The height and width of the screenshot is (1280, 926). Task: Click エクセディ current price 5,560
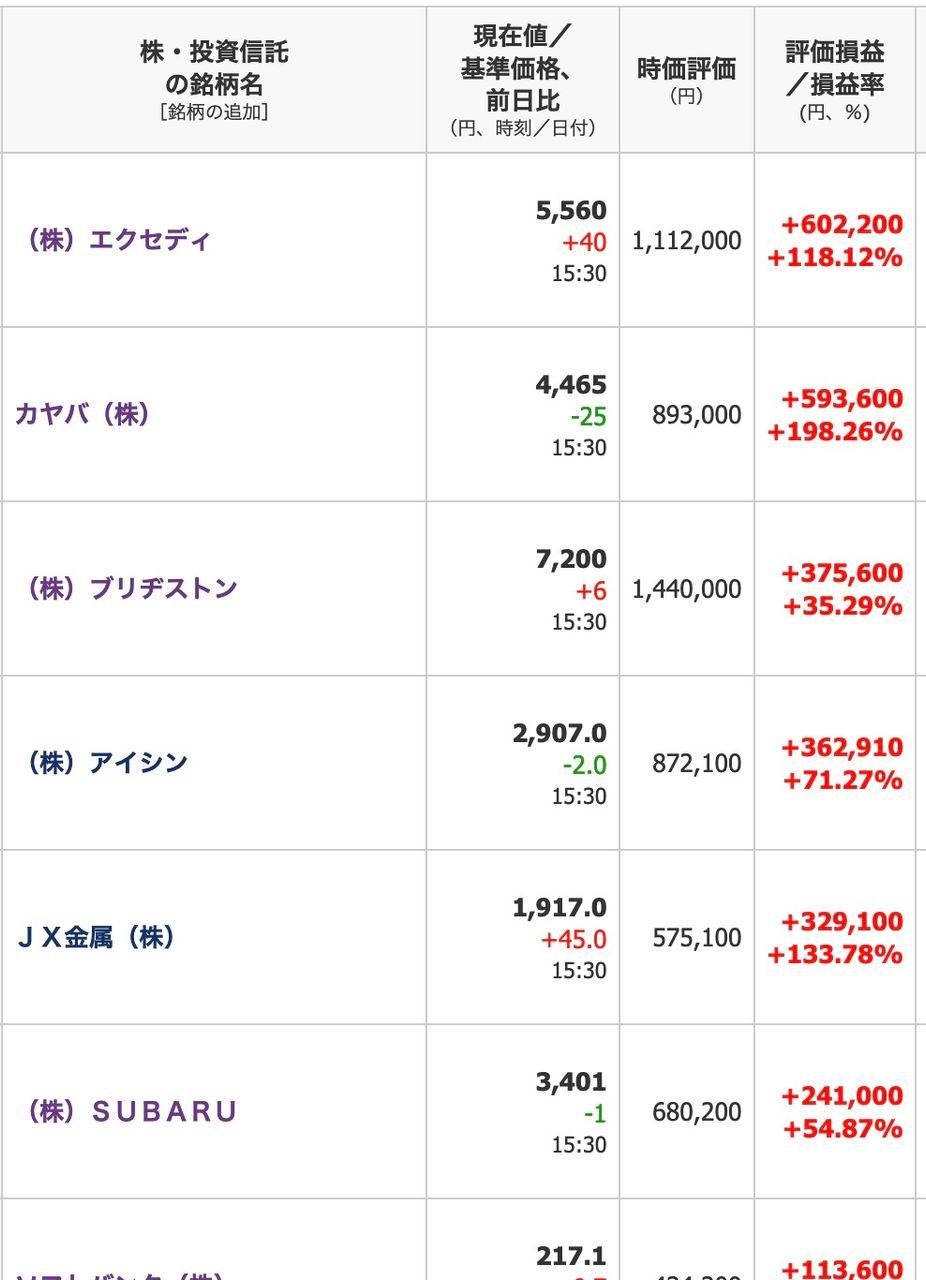point(571,210)
